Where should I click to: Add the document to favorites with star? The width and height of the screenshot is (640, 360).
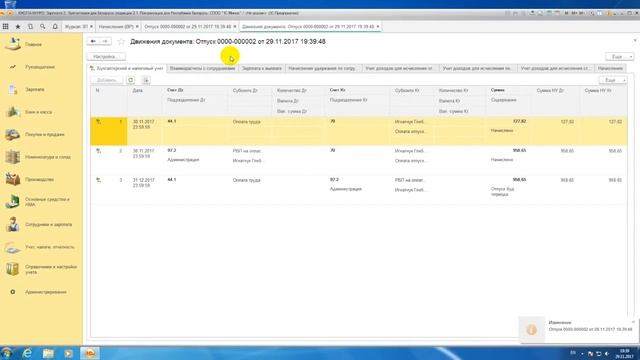[121, 41]
